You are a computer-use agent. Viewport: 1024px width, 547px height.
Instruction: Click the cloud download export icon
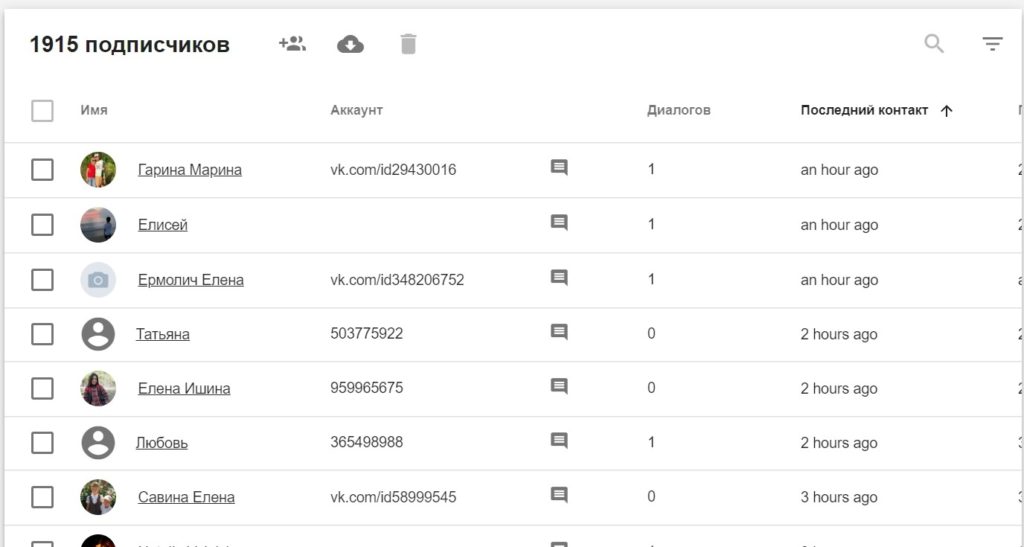[350, 44]
